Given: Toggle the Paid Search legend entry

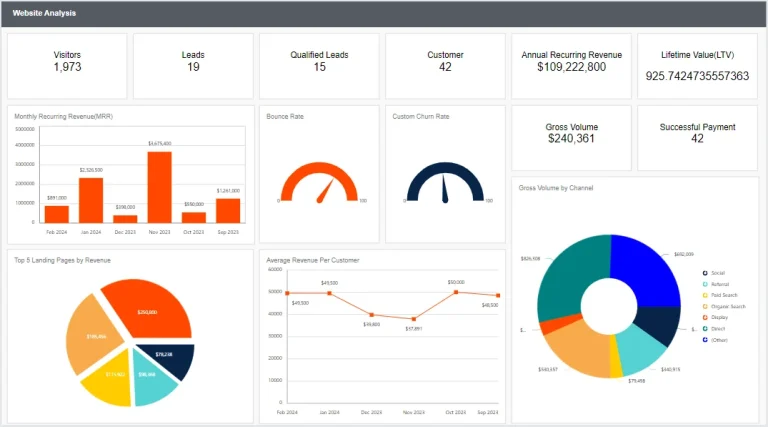Looking at the screenshot, I should tap(720, 295).
